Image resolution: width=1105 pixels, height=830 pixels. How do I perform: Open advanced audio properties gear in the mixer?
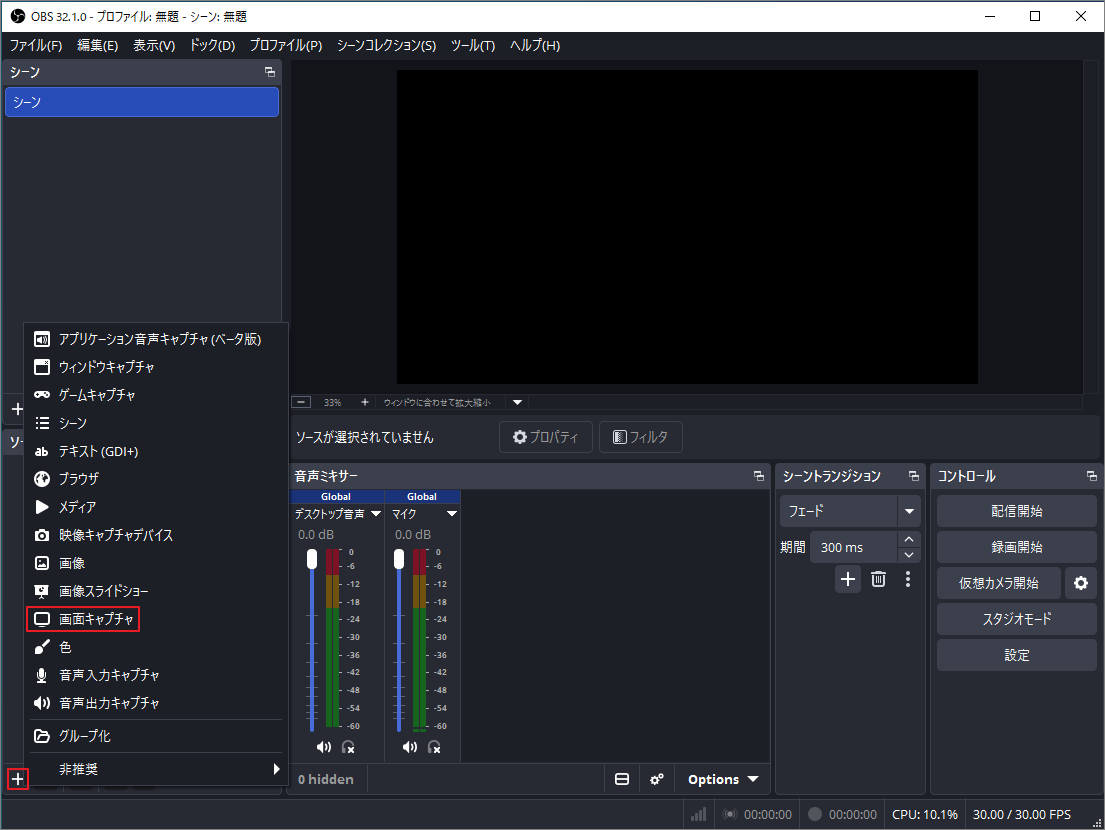tap(657, 779)
